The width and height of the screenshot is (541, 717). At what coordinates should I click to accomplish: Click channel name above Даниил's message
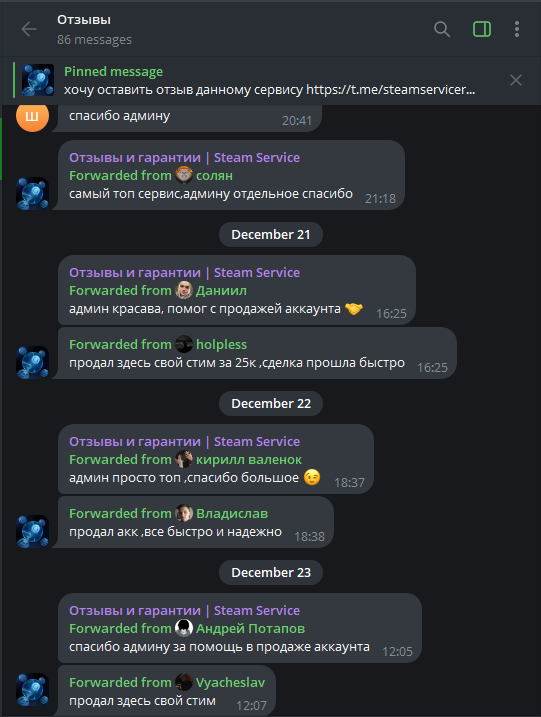point(184,273)
